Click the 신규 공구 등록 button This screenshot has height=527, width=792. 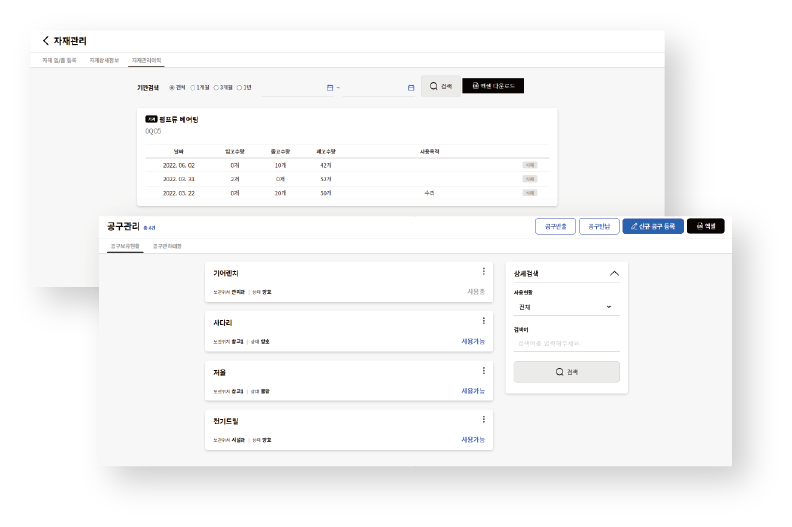click(x=653, y=226)
